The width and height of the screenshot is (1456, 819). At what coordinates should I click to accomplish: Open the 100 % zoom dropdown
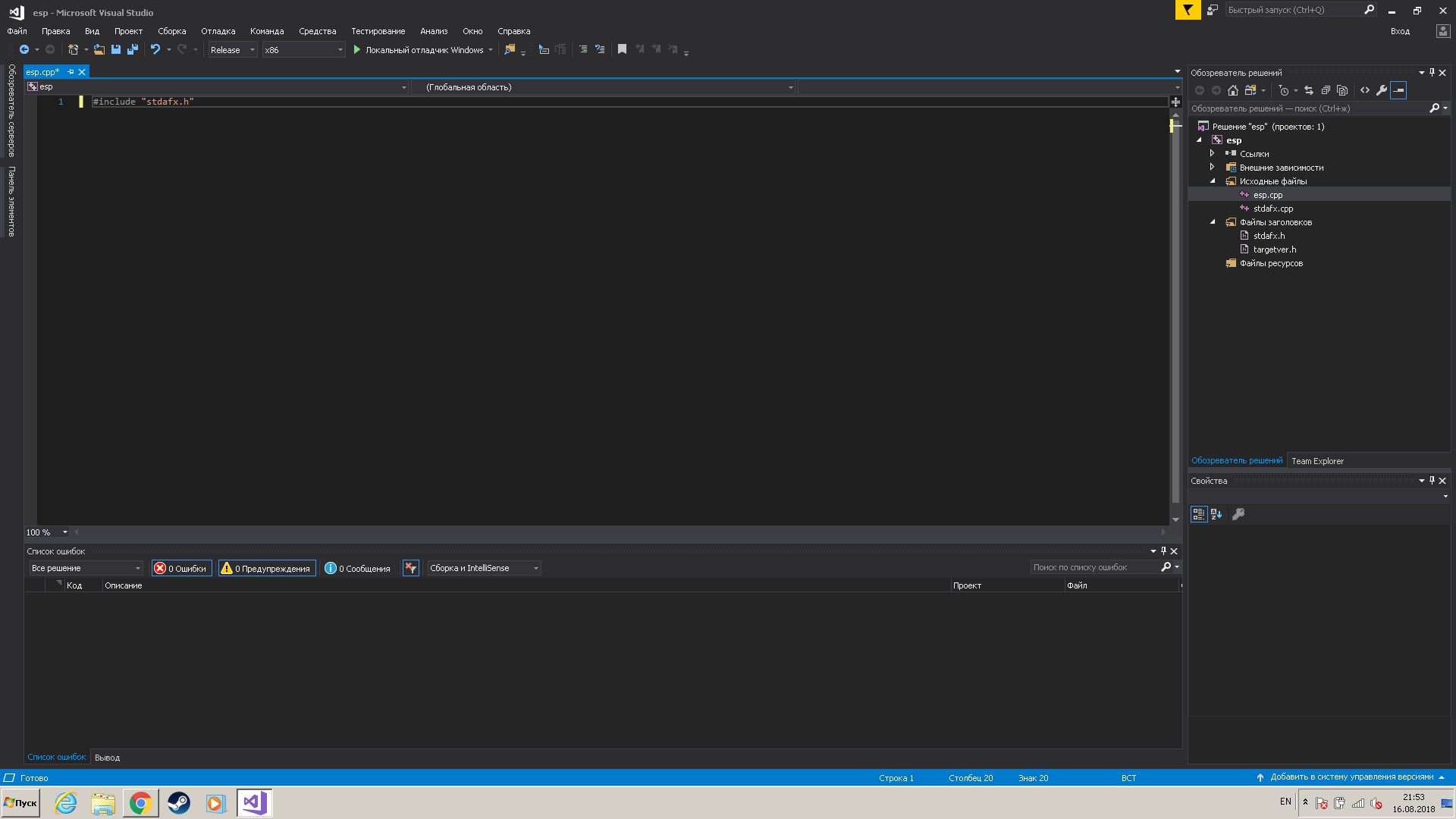pyautogui.click(x=47, y=532)
